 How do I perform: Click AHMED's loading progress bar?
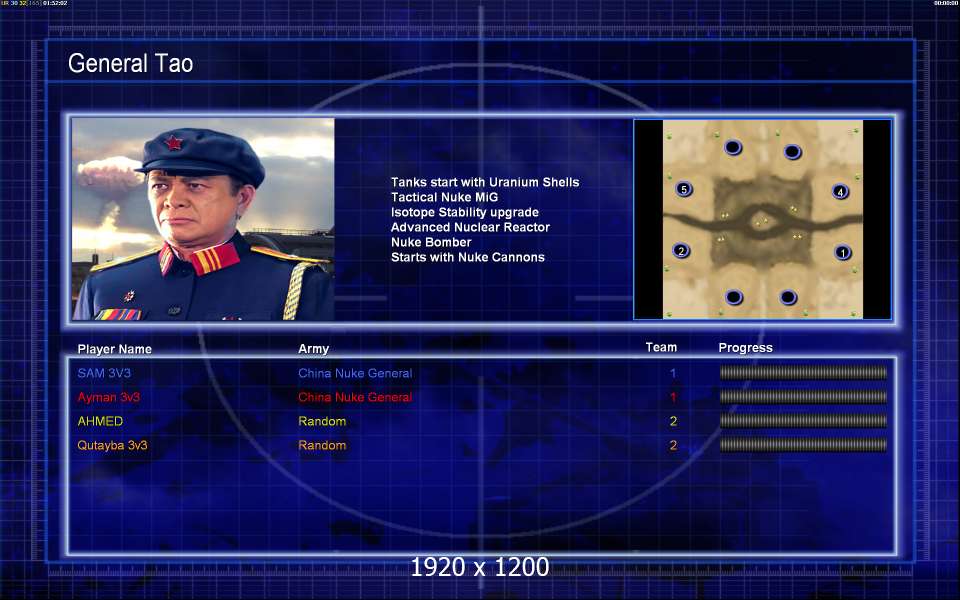pos(803,421)
